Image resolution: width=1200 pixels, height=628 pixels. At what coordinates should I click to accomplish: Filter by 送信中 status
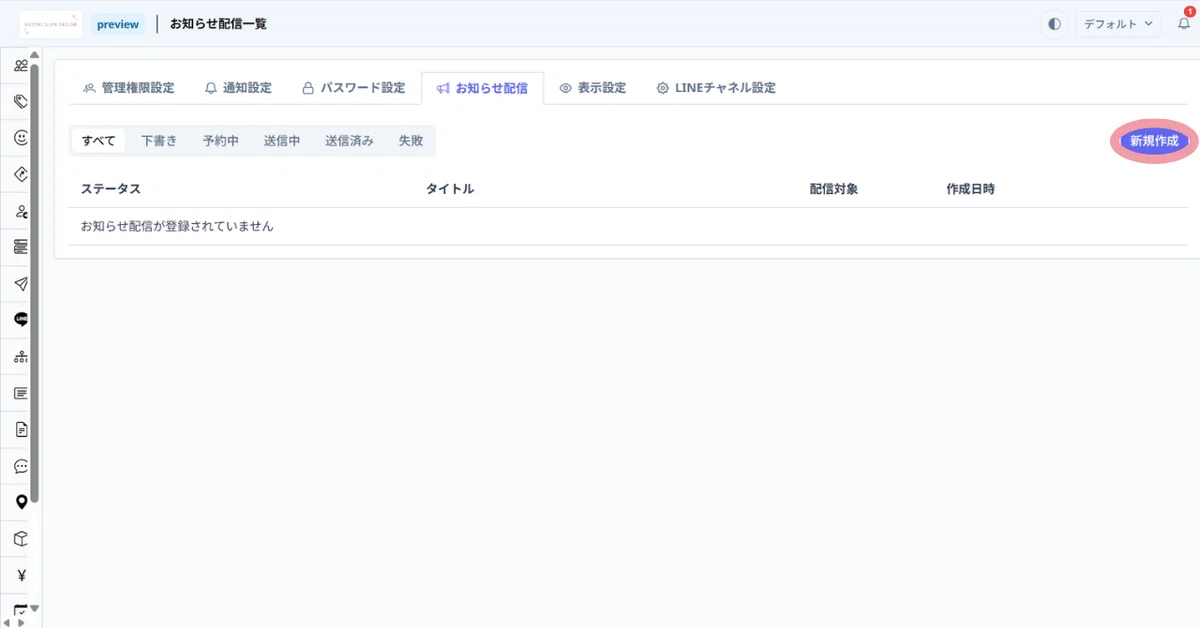coord(282,141)
